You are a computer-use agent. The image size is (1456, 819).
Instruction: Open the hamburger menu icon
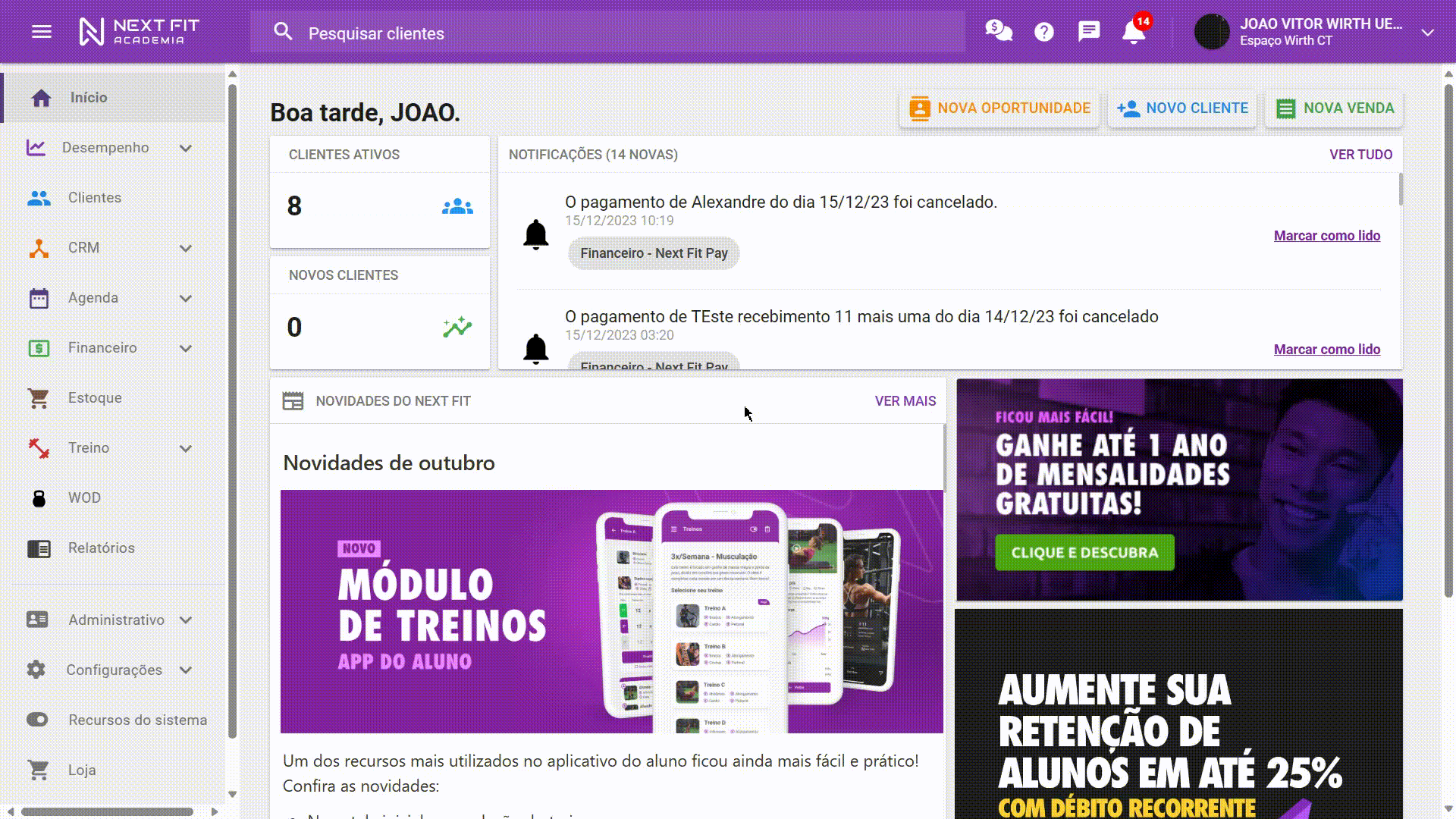pyautogui.click(x=42, y=32)
